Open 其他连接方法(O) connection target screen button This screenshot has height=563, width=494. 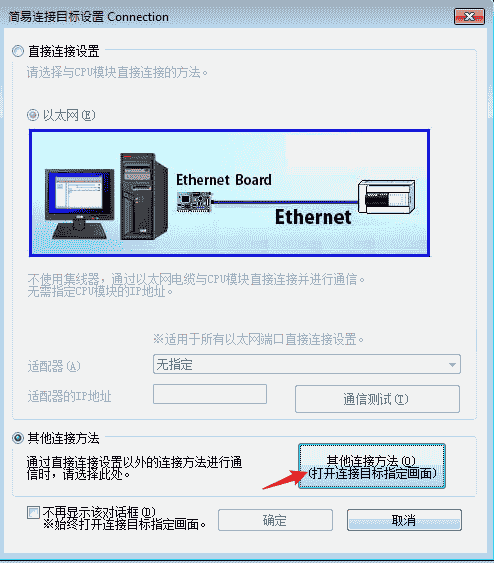coord(372,466)
